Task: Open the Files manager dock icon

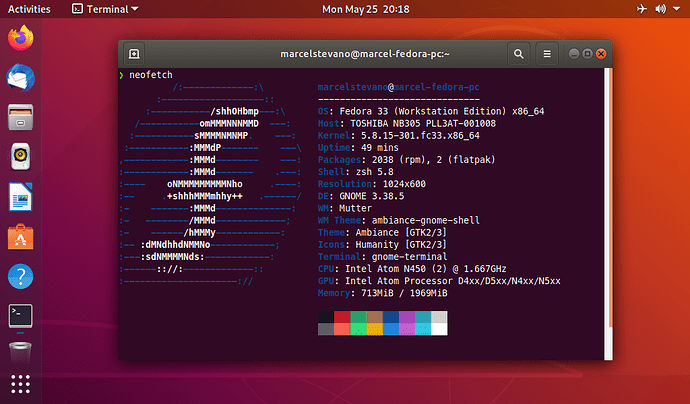Action: tap(21, 117)
